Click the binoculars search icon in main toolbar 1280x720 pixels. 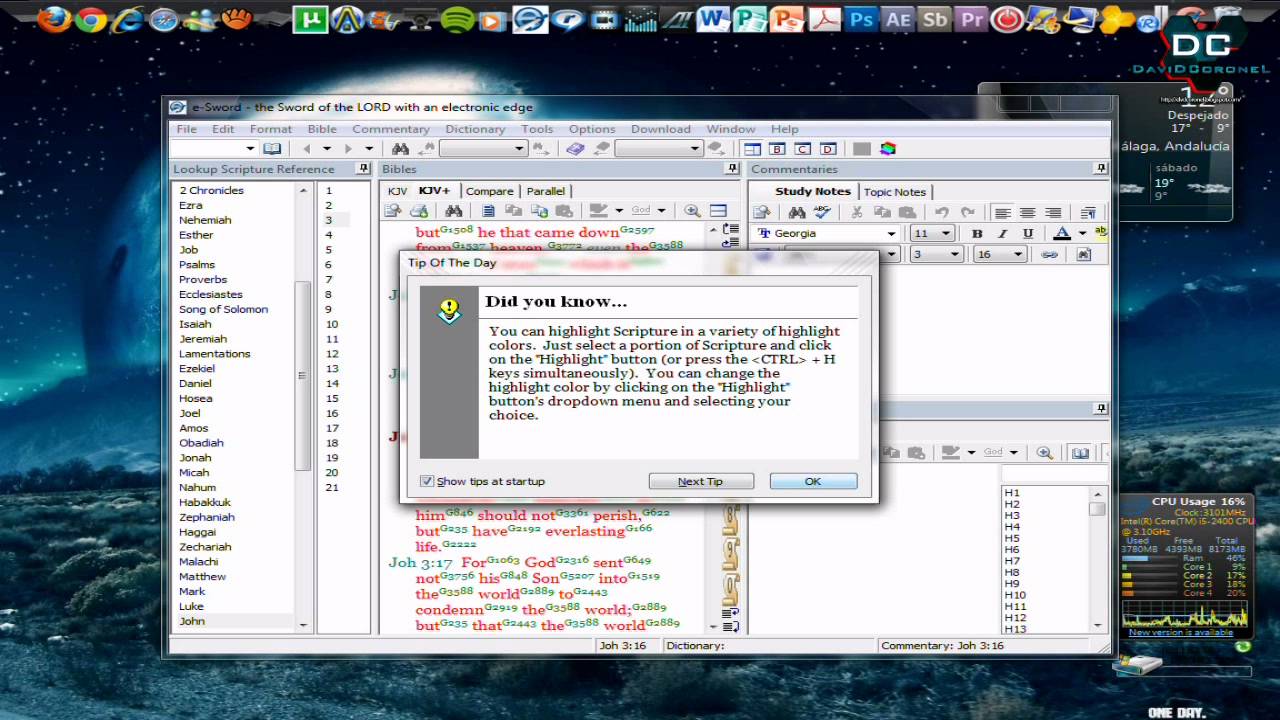(x=400, y=149)
